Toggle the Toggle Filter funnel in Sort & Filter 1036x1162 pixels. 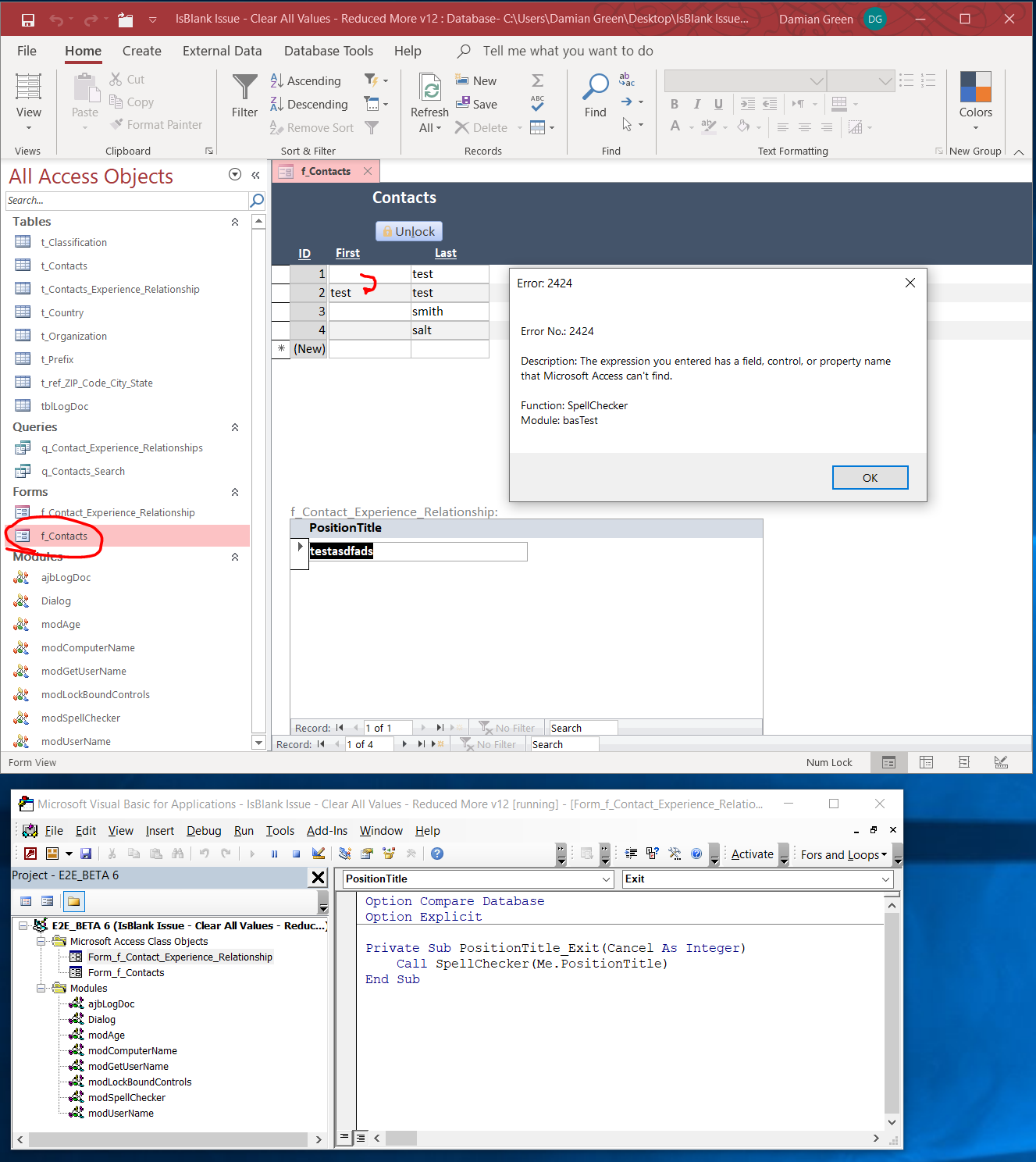372,127
